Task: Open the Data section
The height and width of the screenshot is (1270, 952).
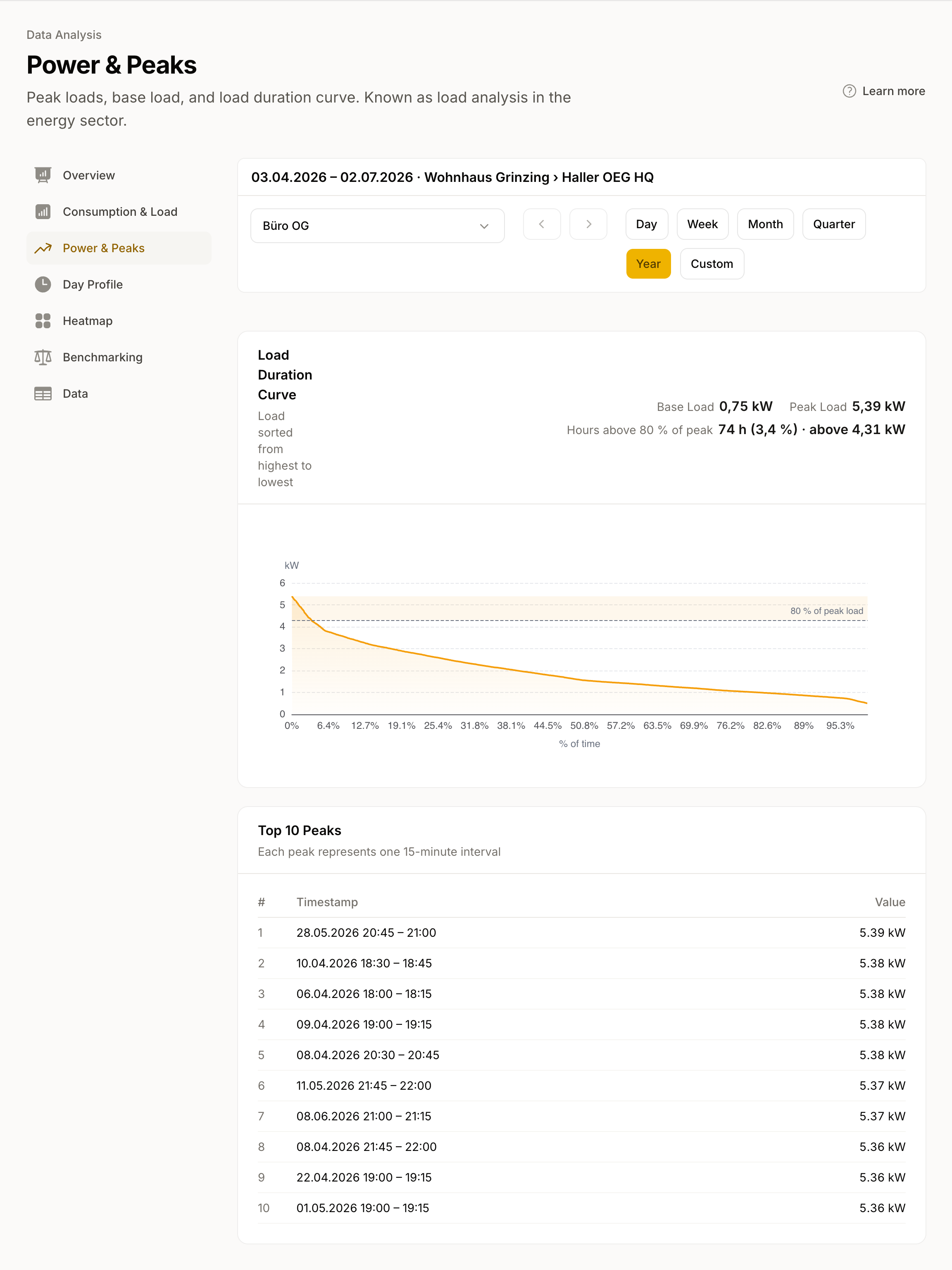Action: pyautogui.click(x=119, y=394)
